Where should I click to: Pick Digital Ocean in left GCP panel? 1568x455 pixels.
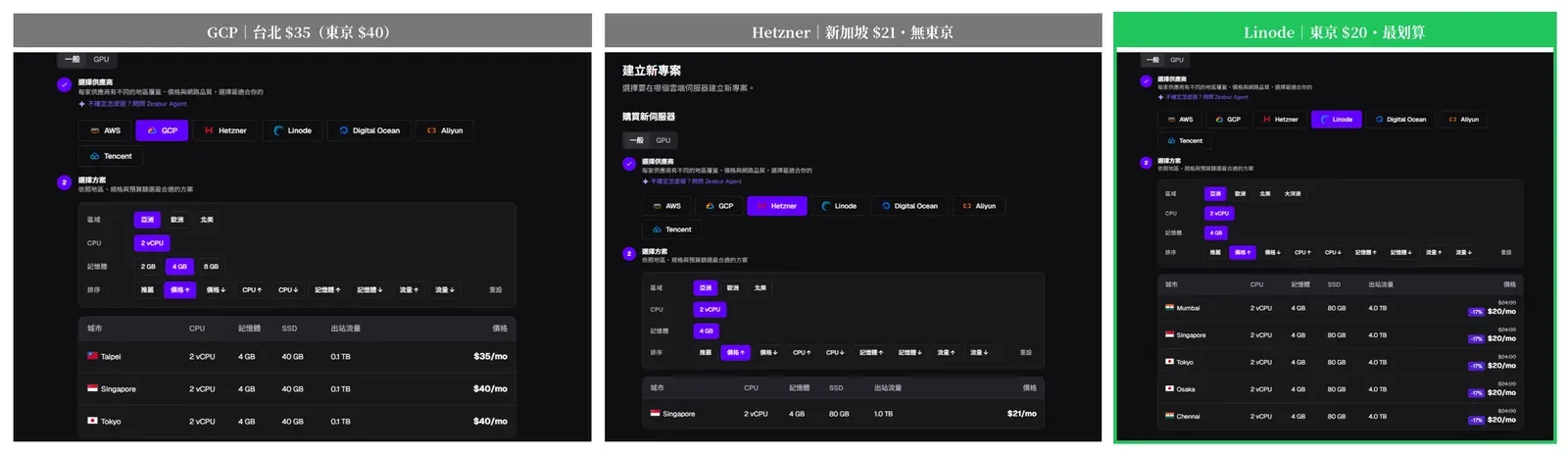click(369, 130)
